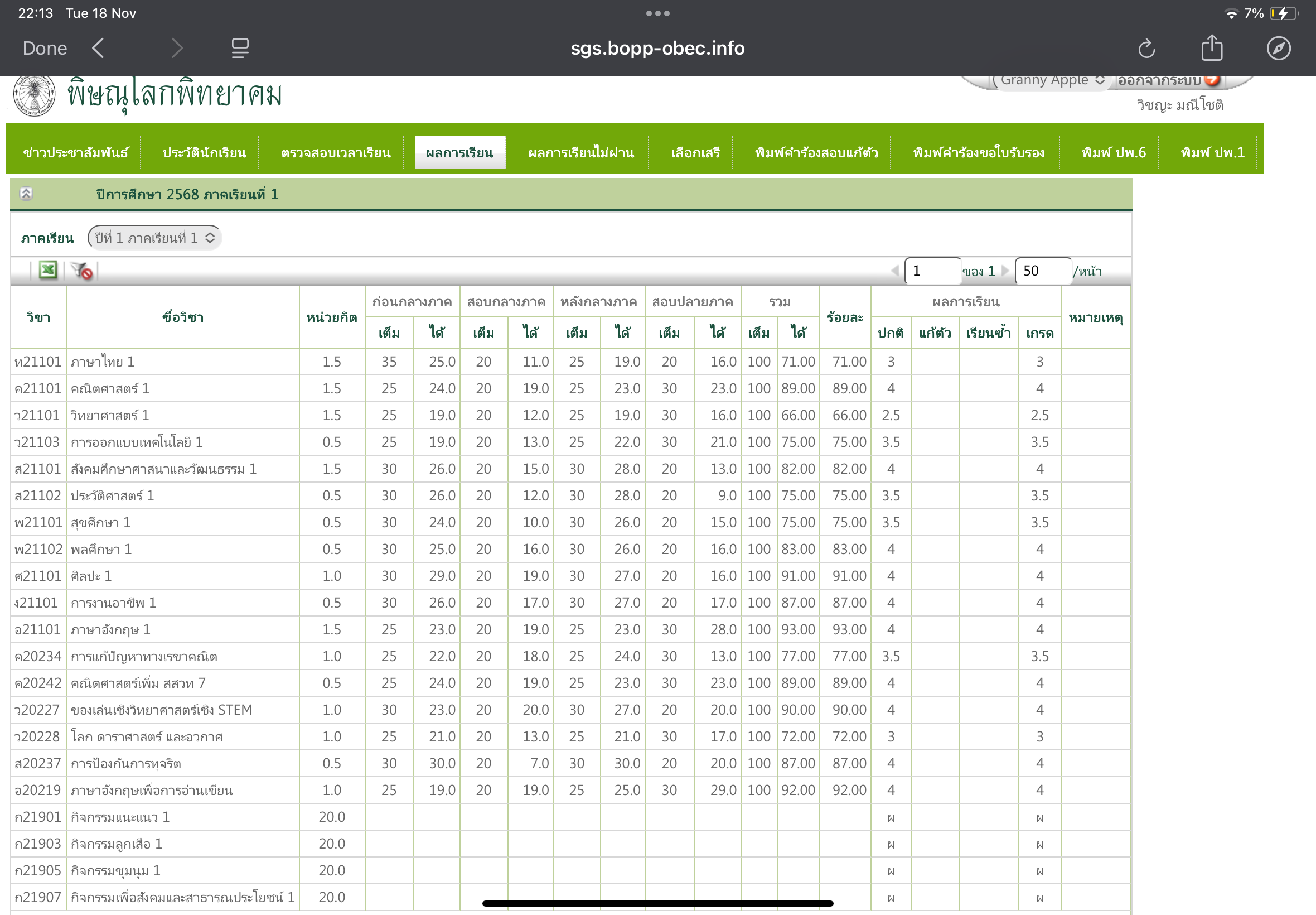Open the ผลการเรียนไม่ผ่าน tab
The width and height of the screenshot is (1316, 915).
tap(580, 153)
